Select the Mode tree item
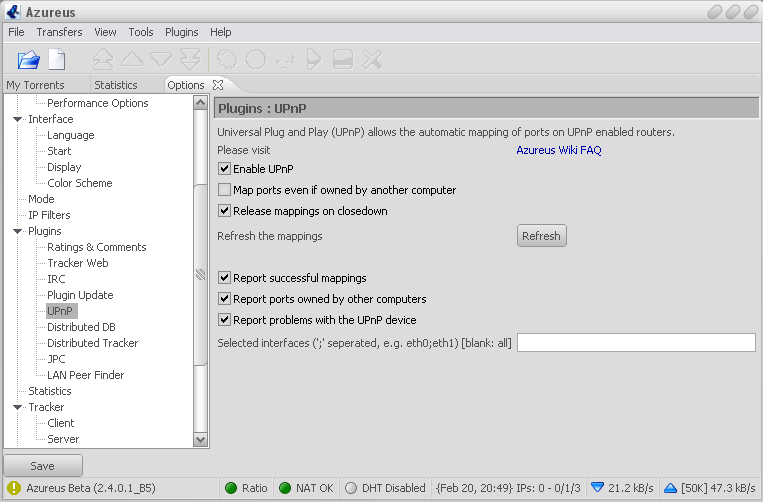This screenshot has height=502, width=763. [x=41, y=199]
